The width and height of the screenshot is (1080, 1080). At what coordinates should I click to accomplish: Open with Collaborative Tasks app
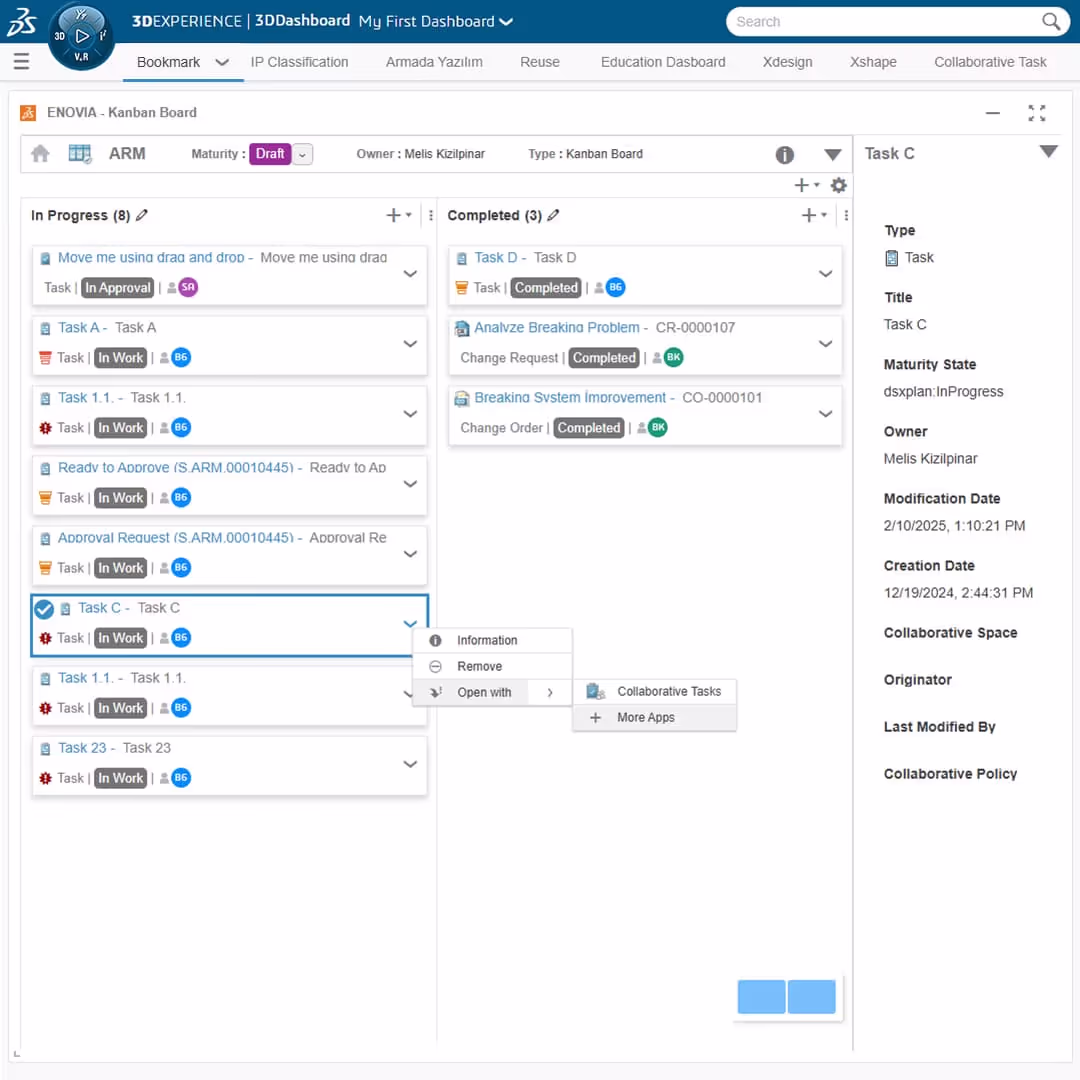(x=654, y=692)
